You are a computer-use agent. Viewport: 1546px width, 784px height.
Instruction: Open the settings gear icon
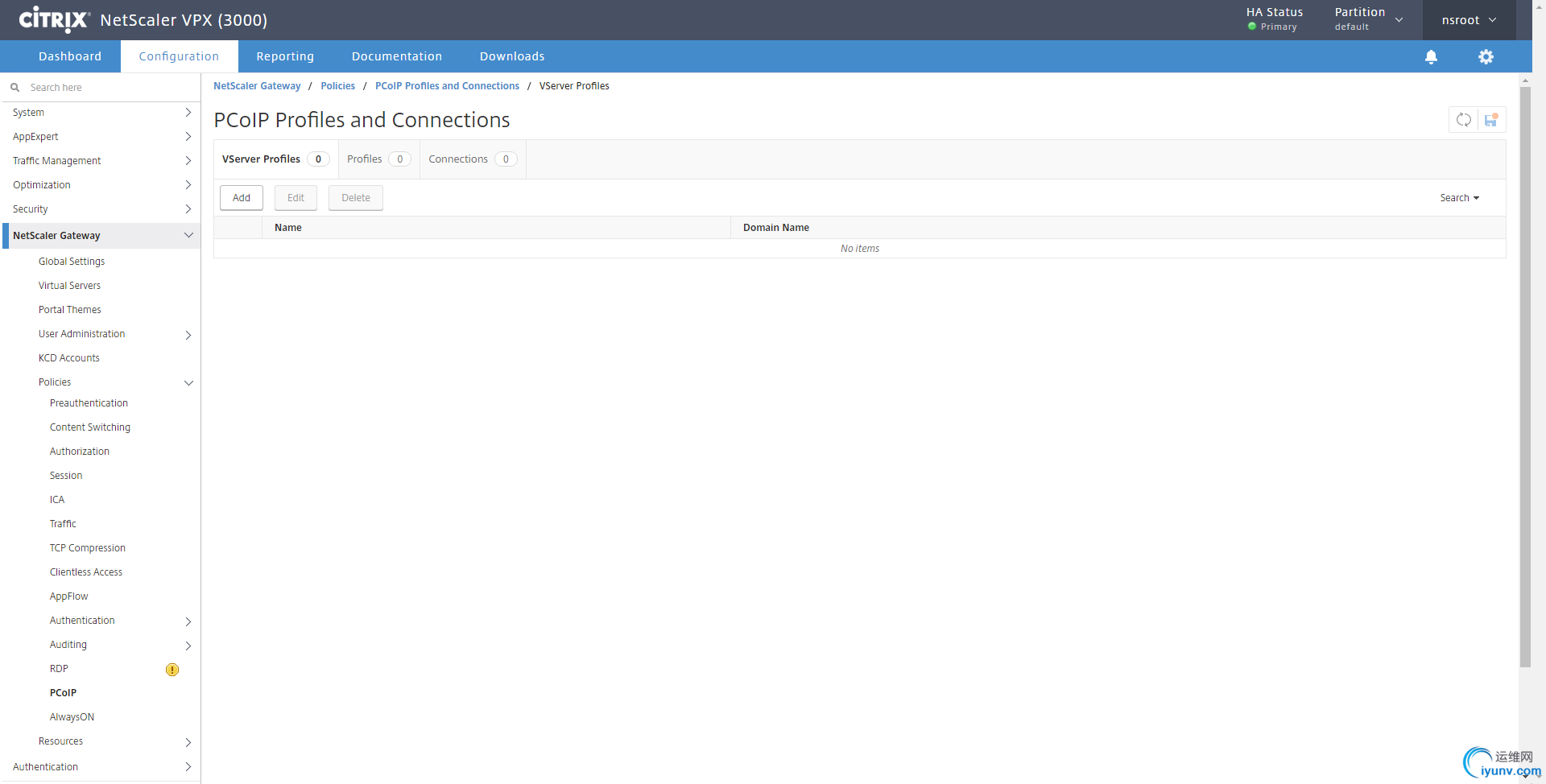1486,56
